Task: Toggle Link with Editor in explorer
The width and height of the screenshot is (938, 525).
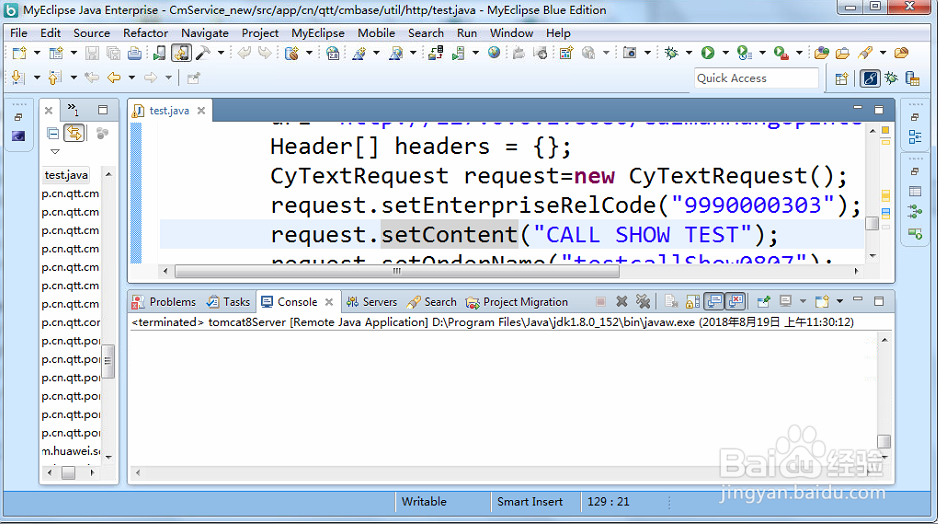Action: click(x=74, y=133)
